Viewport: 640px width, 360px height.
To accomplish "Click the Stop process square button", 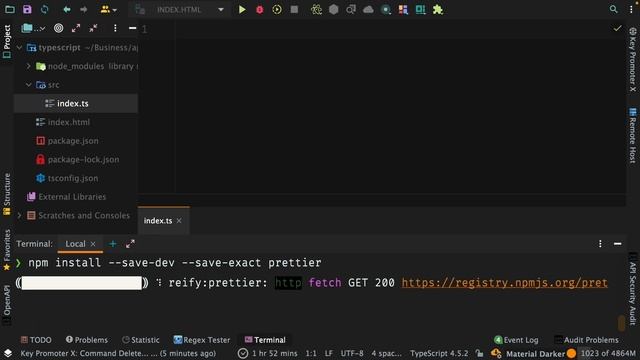I will point(294,9).
